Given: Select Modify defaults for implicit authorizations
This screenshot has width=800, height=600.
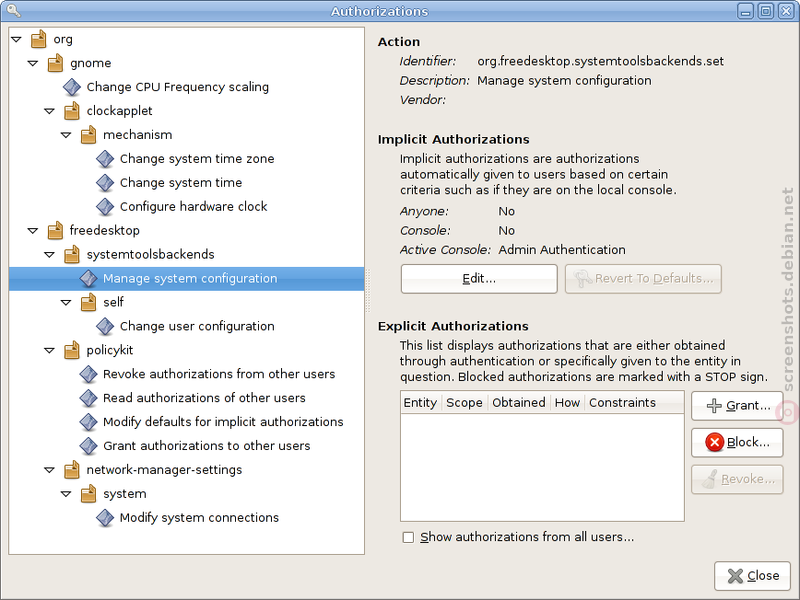Looking at the screenshot, I should click(223, 422).
